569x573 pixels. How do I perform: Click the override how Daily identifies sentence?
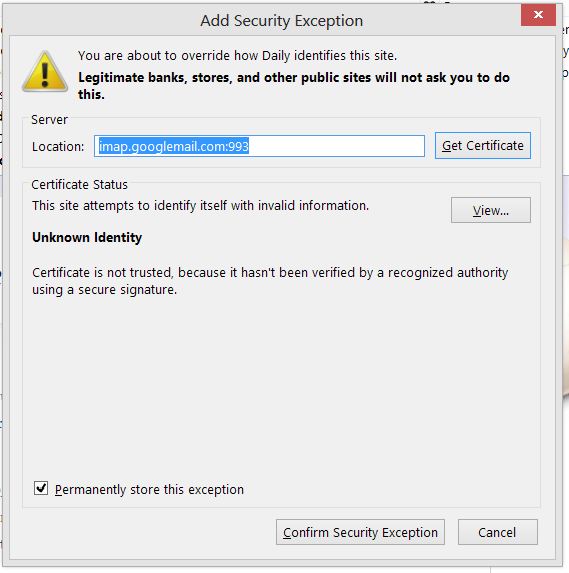tap(238, 56)
